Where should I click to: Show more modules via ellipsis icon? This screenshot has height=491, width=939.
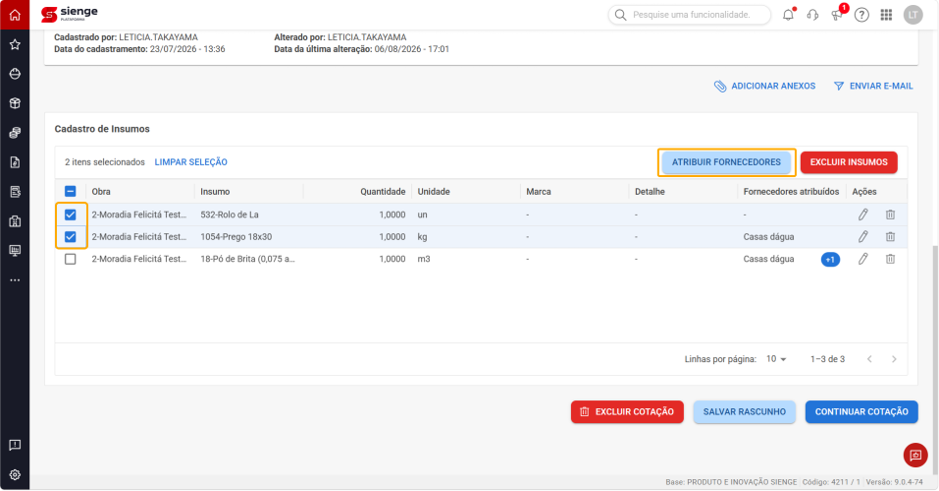pyautogui.click(x=15, y=280)
